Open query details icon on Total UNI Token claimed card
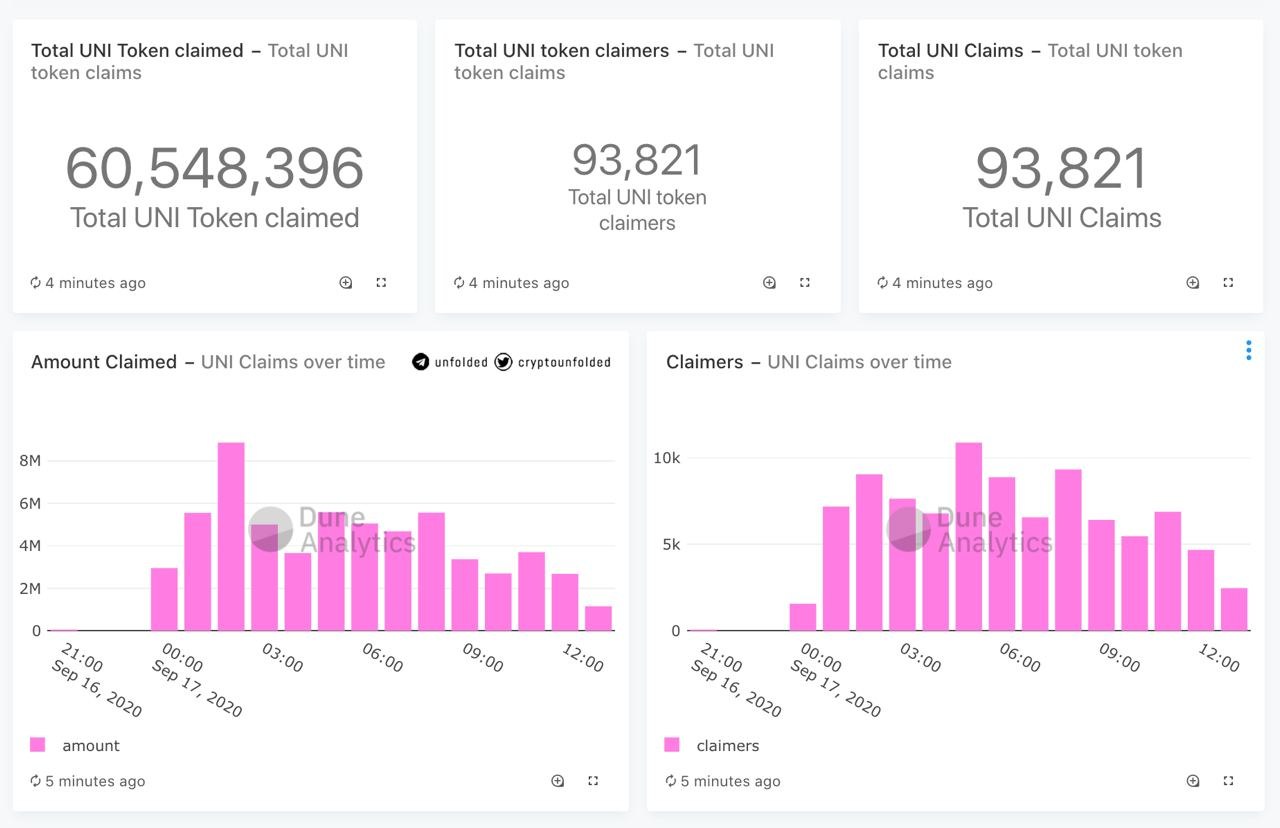This screenshot has width=1280, height=828. click(346, 283)
